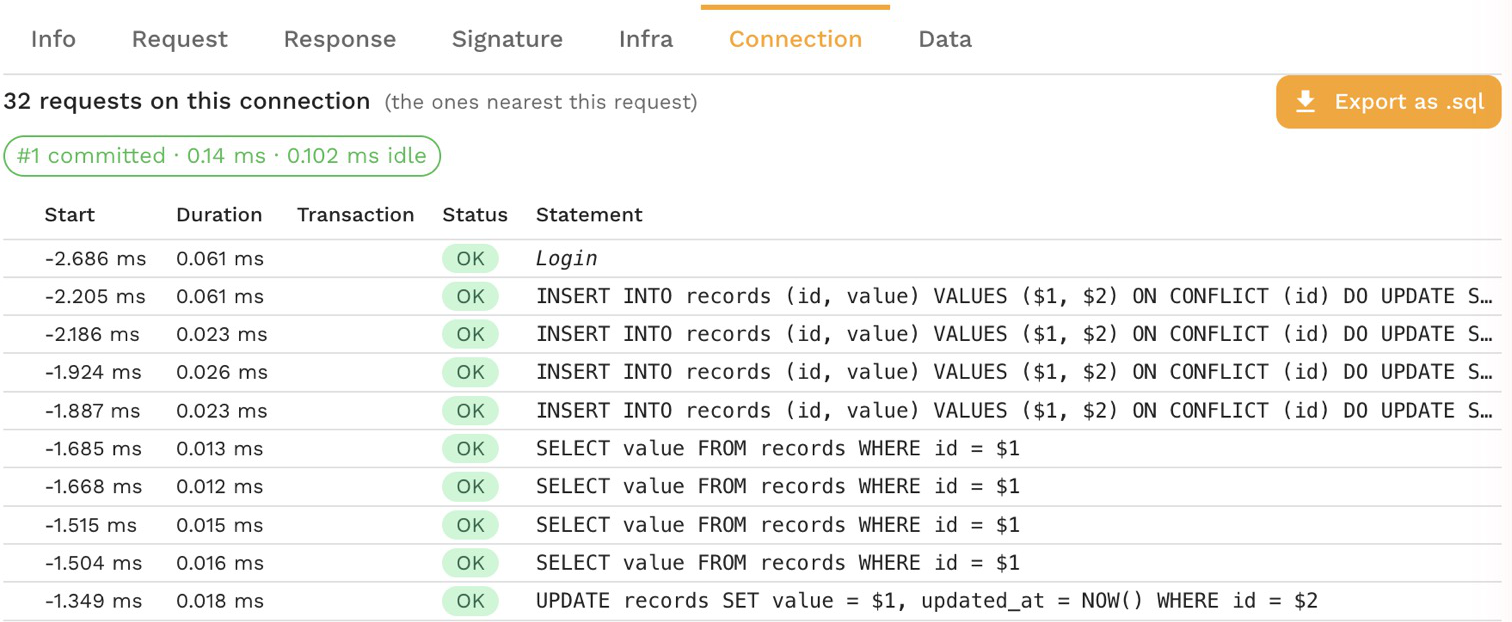The width and height of the screenshot is (1512, 622).
Task: Click the 0.012 ms duration value
Action: (220, 487)
